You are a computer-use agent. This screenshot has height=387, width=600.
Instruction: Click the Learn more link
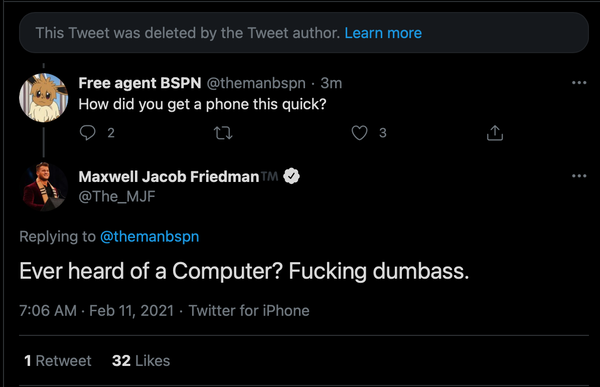383,33
